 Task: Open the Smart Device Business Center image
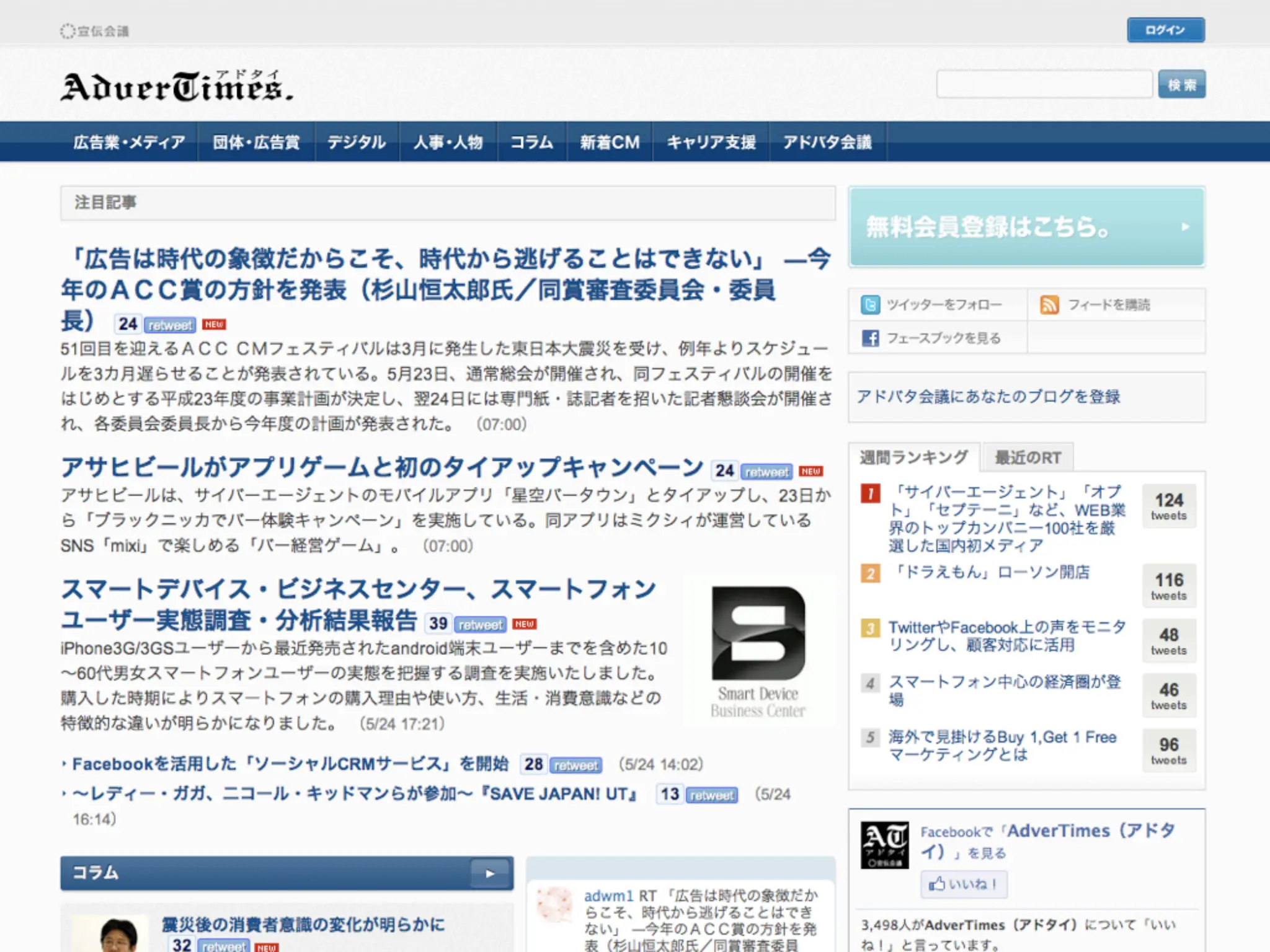758,651
